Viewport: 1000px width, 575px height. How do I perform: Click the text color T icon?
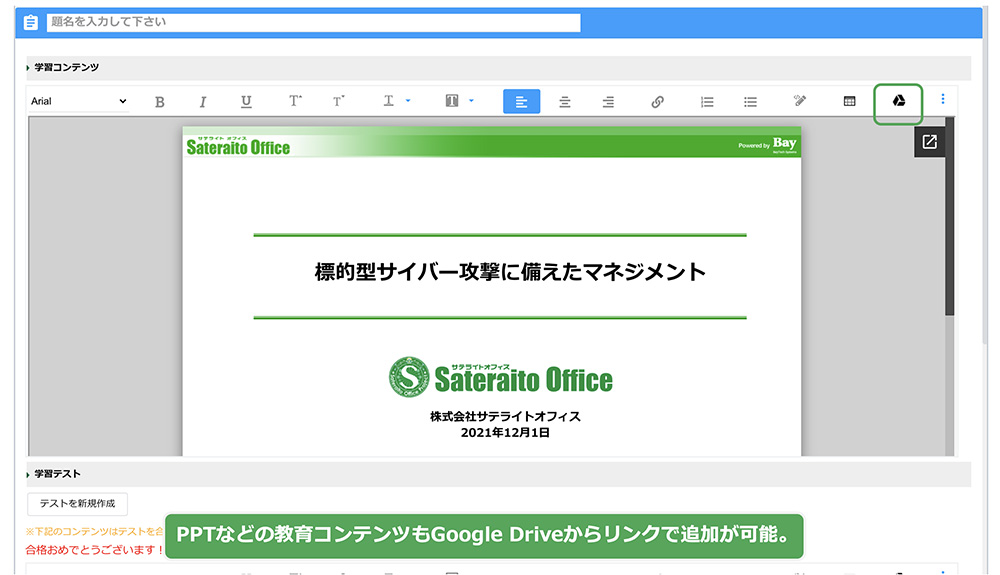pos(388,101)
